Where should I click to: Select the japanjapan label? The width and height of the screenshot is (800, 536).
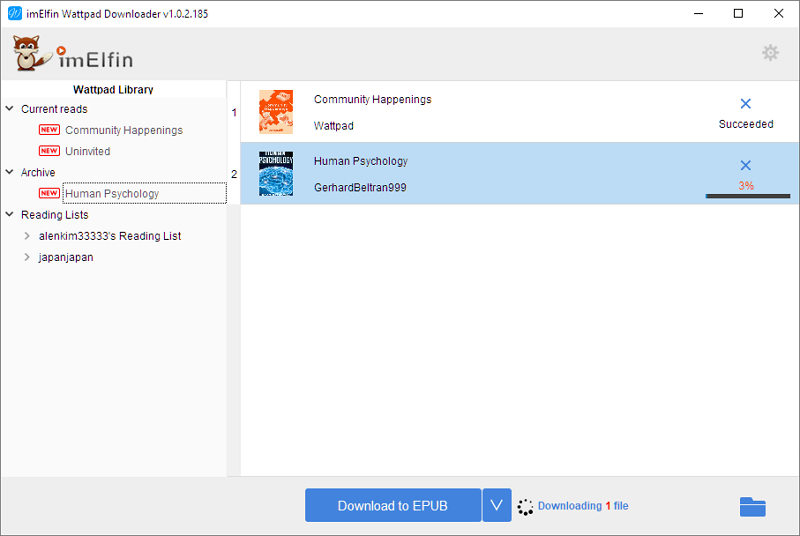point(66,258)
